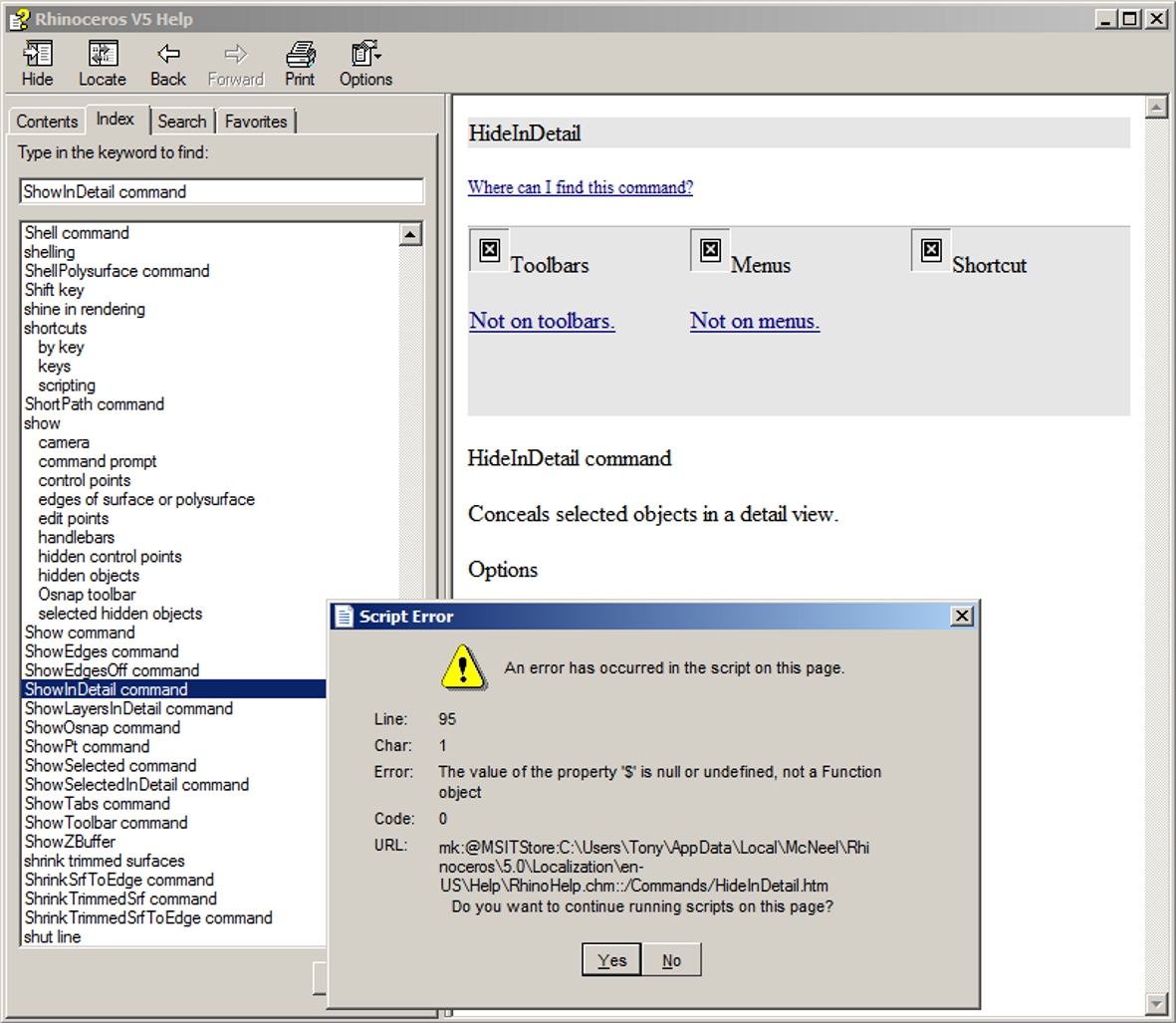This screenshot has width=1176, height=1023.
Task: Click the Script Error dialog title icon
Action: coord(345,617)
